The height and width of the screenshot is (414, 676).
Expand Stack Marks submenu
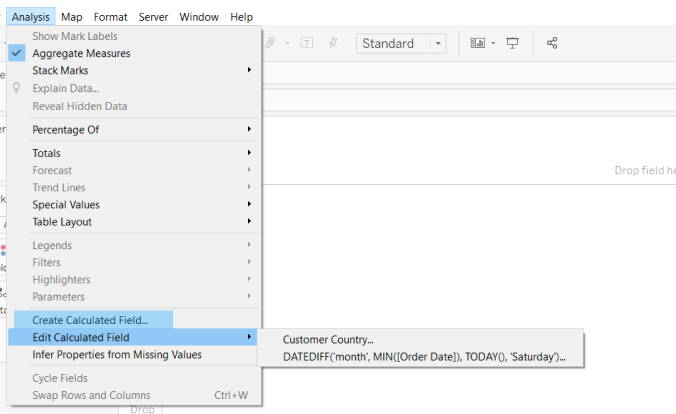click(x=134, y=70)
